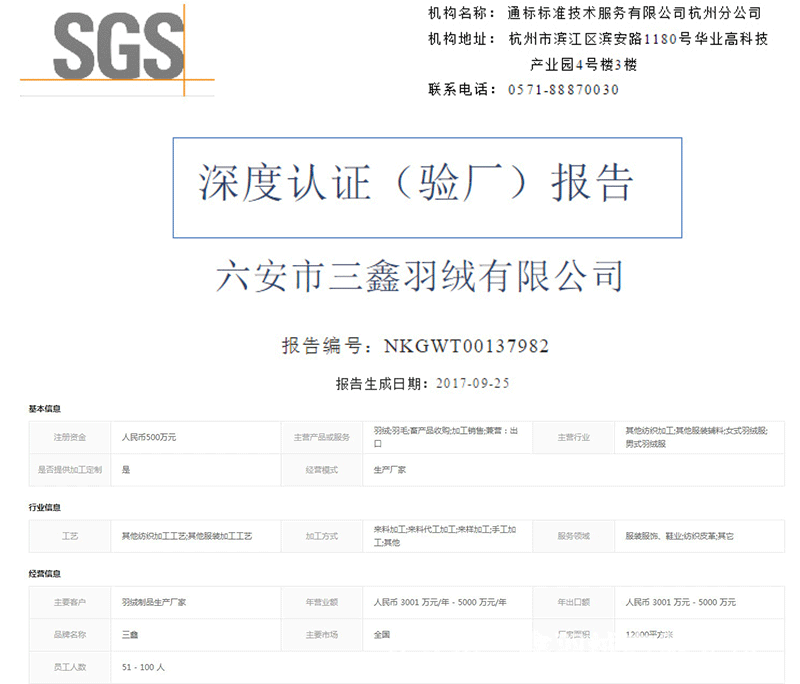Click the 工艺 label cell

pos(70,536)
